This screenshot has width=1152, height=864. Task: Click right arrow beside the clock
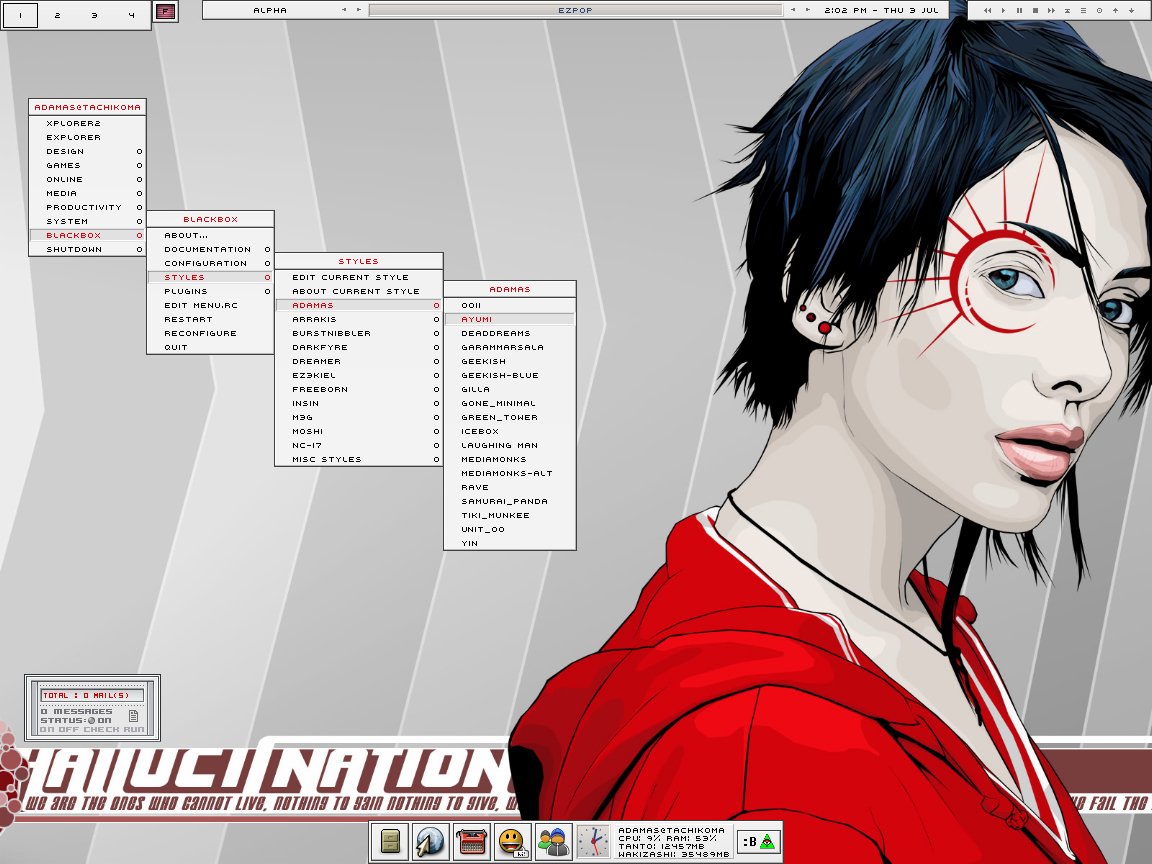click(x=807, y=10)
